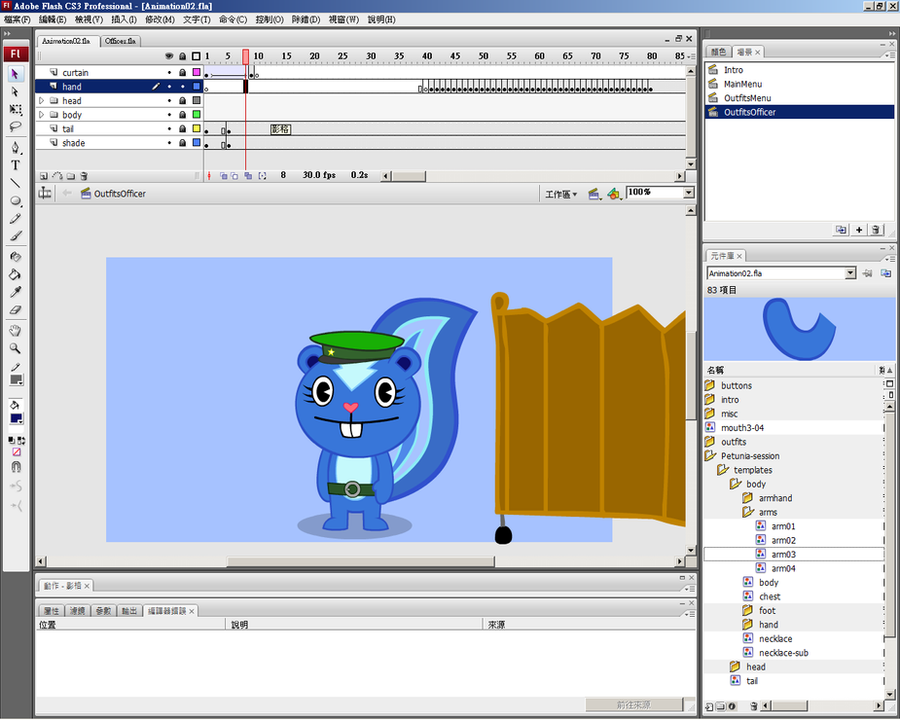900x720 pixels.
Task: Collapse the arms library folder
Action: pyautogui.click(x=747, y=512)
